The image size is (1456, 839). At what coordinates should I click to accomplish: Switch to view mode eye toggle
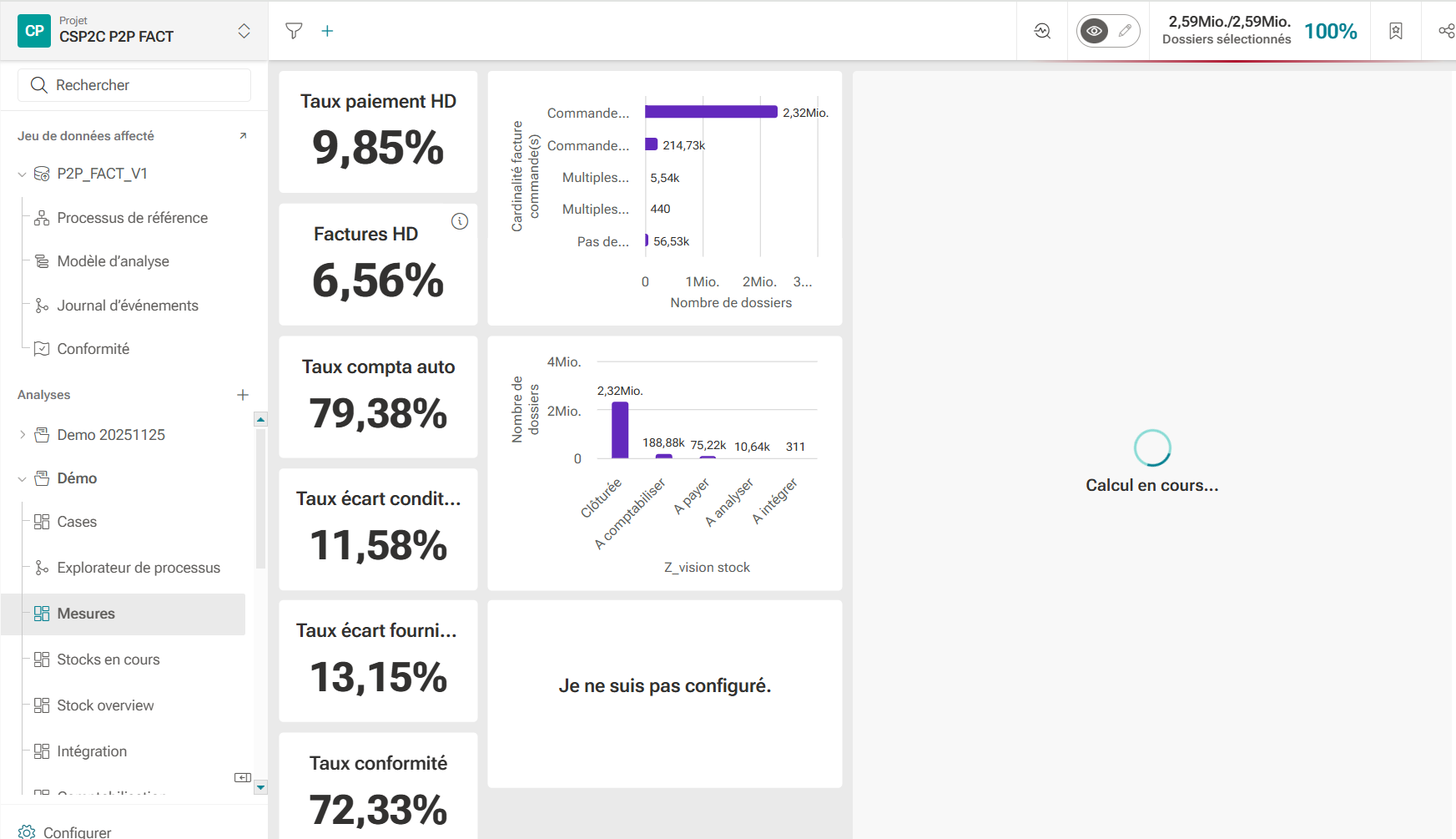1094,31
